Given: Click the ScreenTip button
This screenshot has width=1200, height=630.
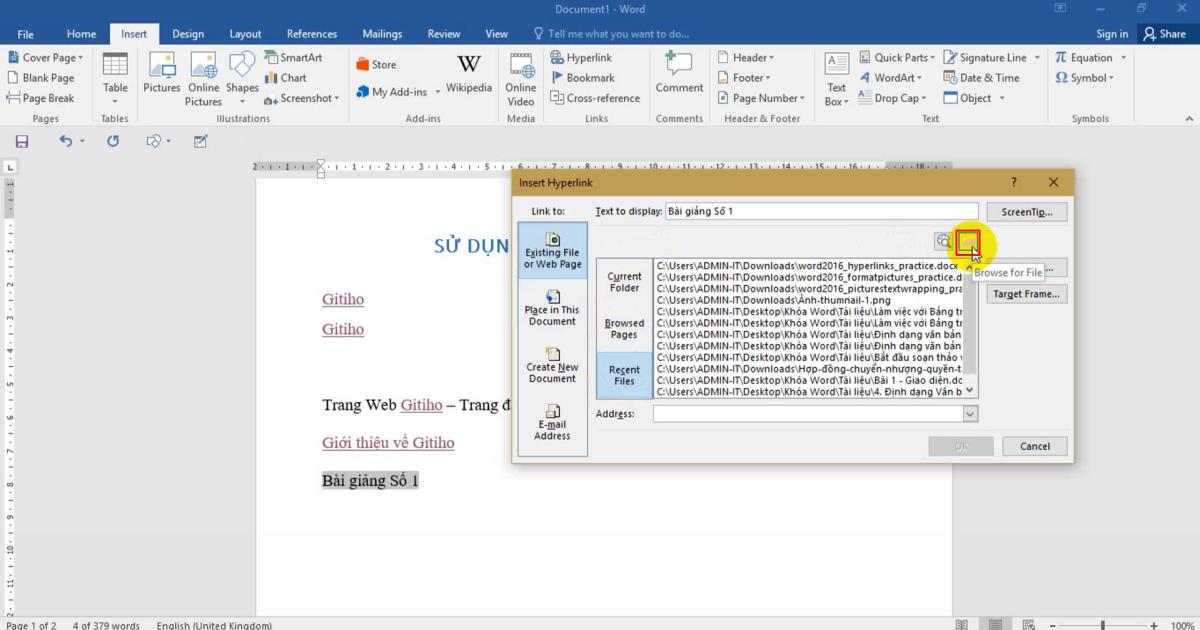Looking at the screenshot, I should pos(1029,211).
